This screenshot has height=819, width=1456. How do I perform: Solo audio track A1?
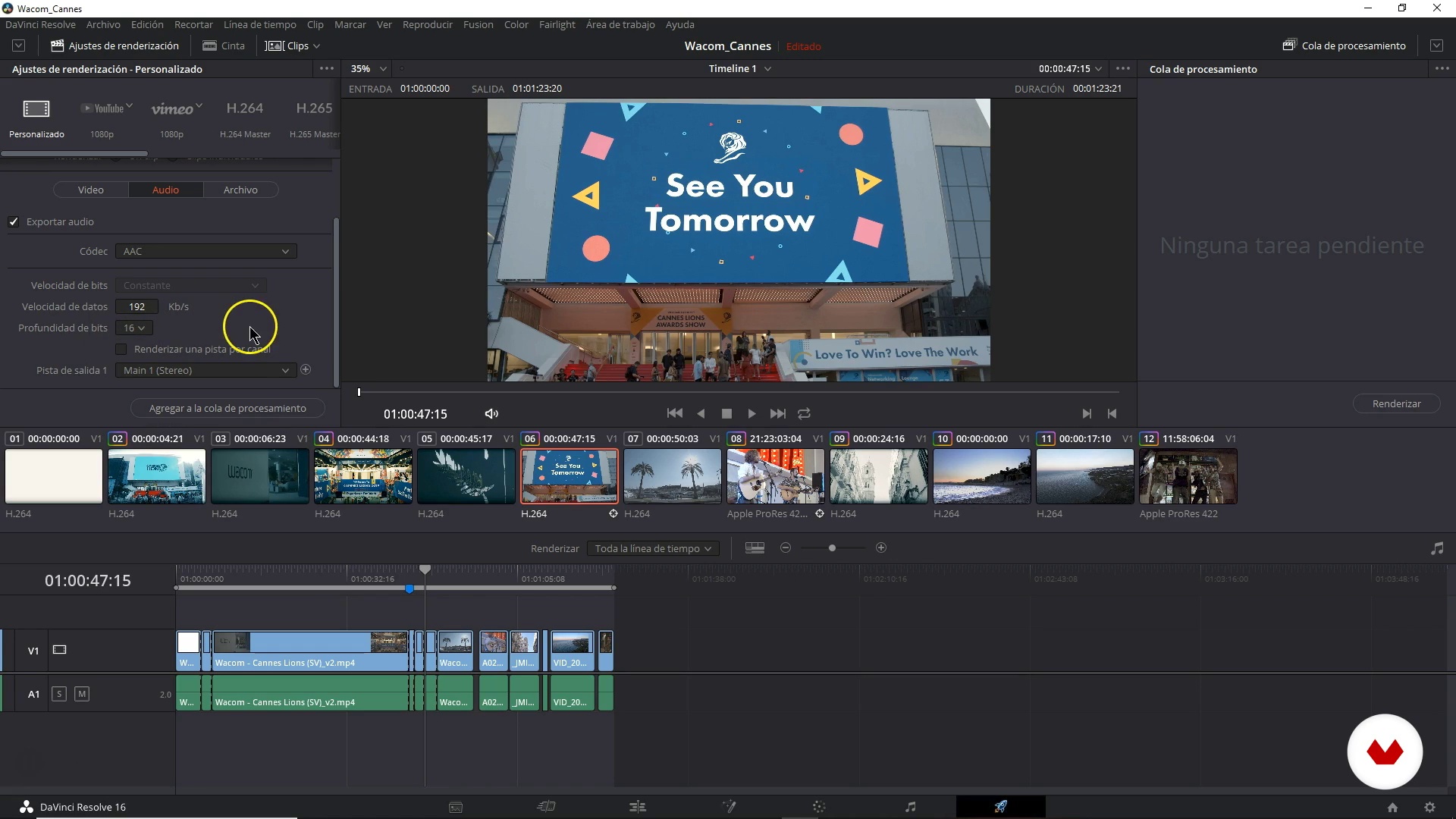pyautogui.click(x=59, y=694)
